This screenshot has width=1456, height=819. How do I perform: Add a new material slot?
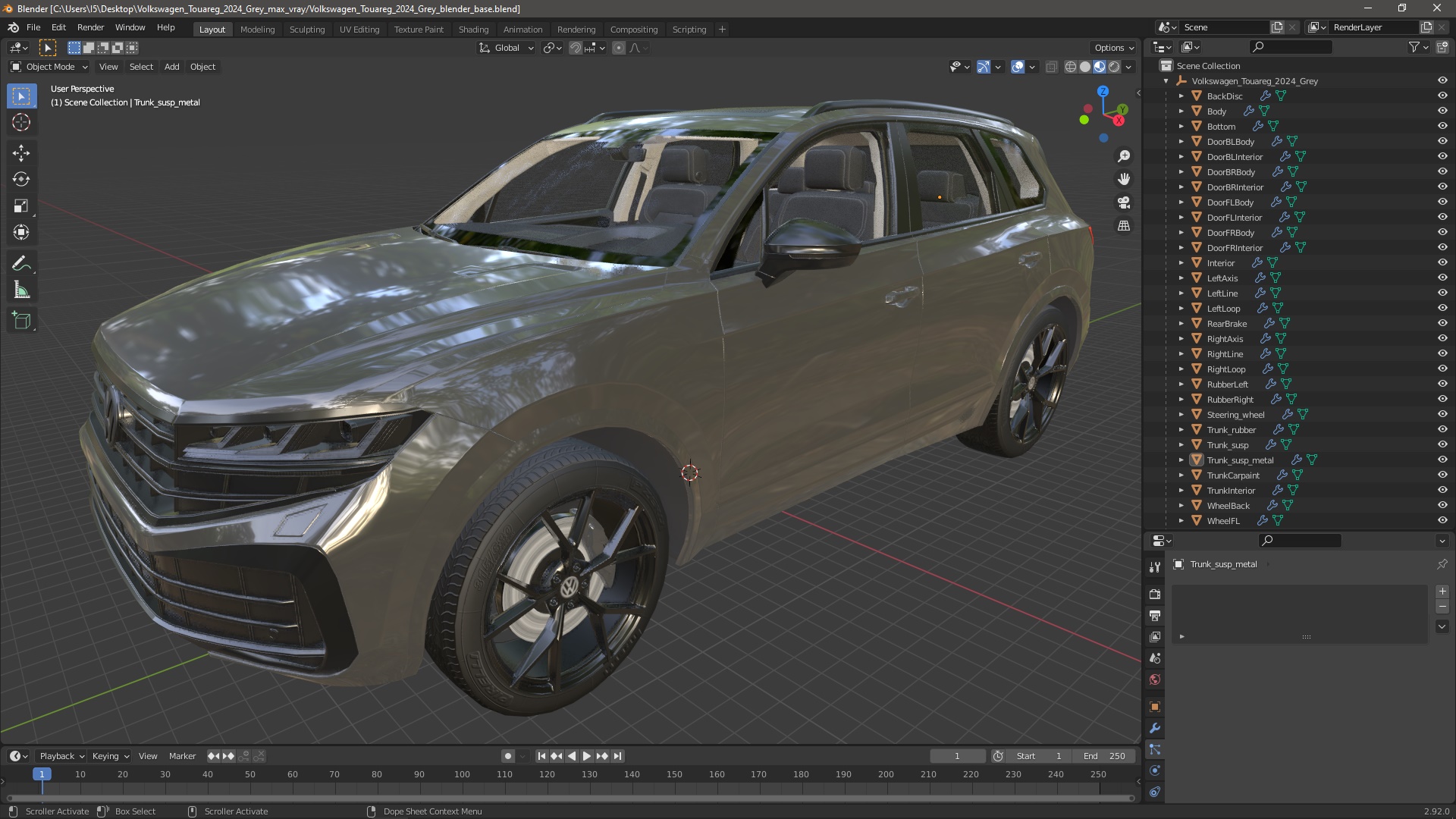point(1442,591)
